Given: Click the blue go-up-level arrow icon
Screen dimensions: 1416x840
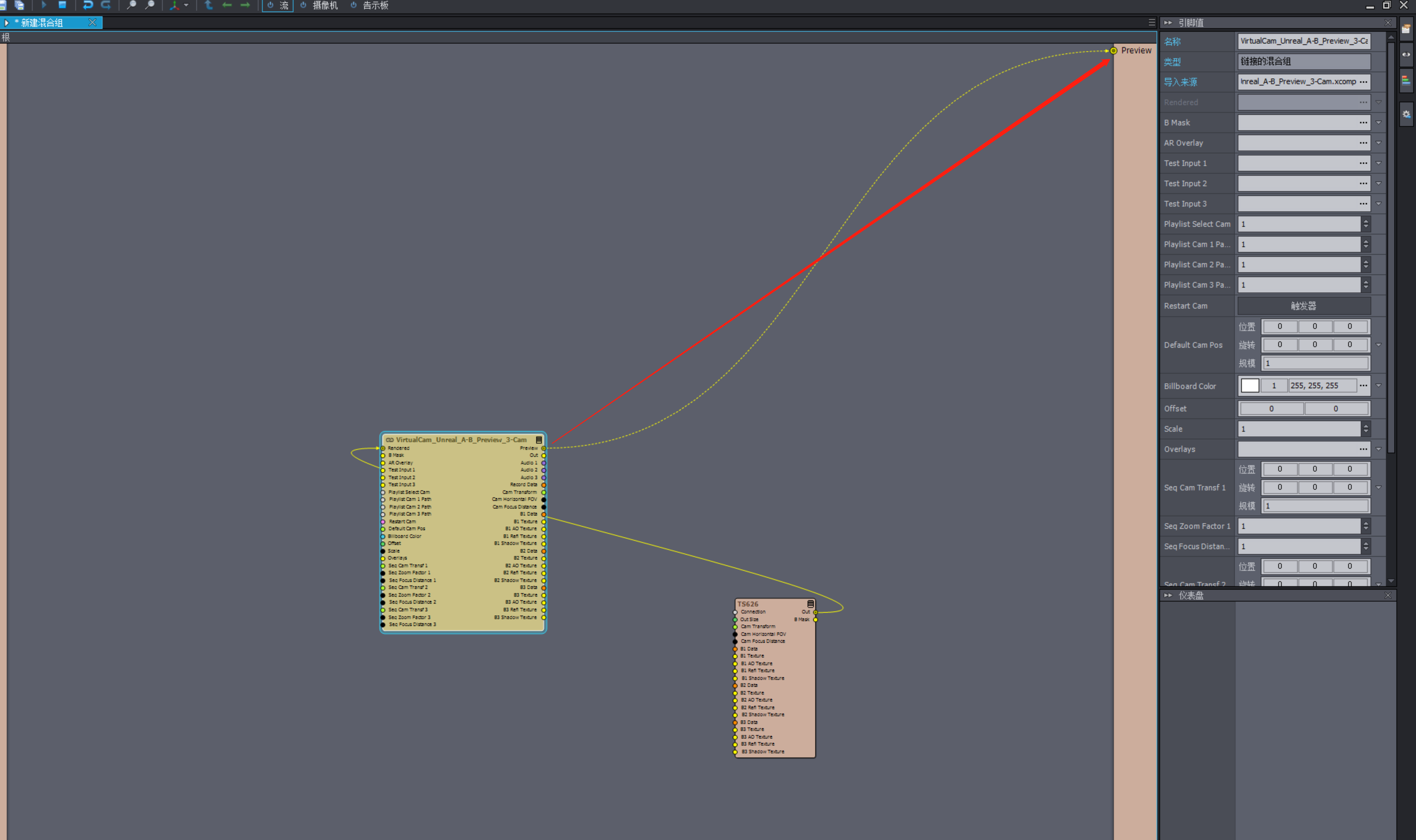Looking at the screenshot, I should click(x=209, y=5).
